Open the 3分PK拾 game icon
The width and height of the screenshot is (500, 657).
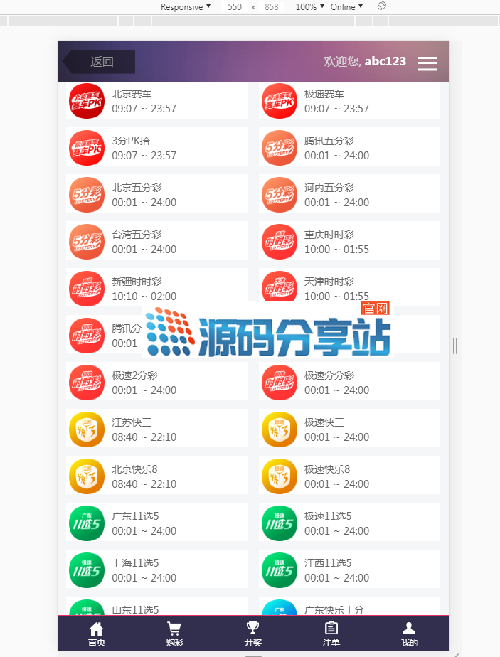coord(87,148)
